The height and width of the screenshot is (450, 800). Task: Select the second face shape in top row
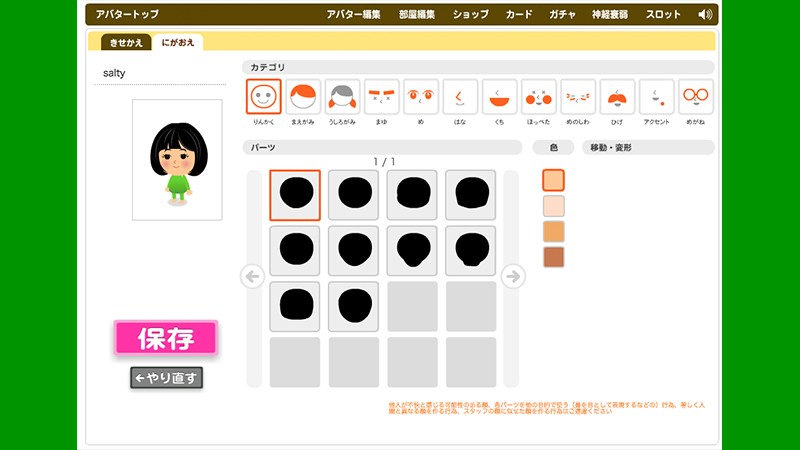[354, 195]
